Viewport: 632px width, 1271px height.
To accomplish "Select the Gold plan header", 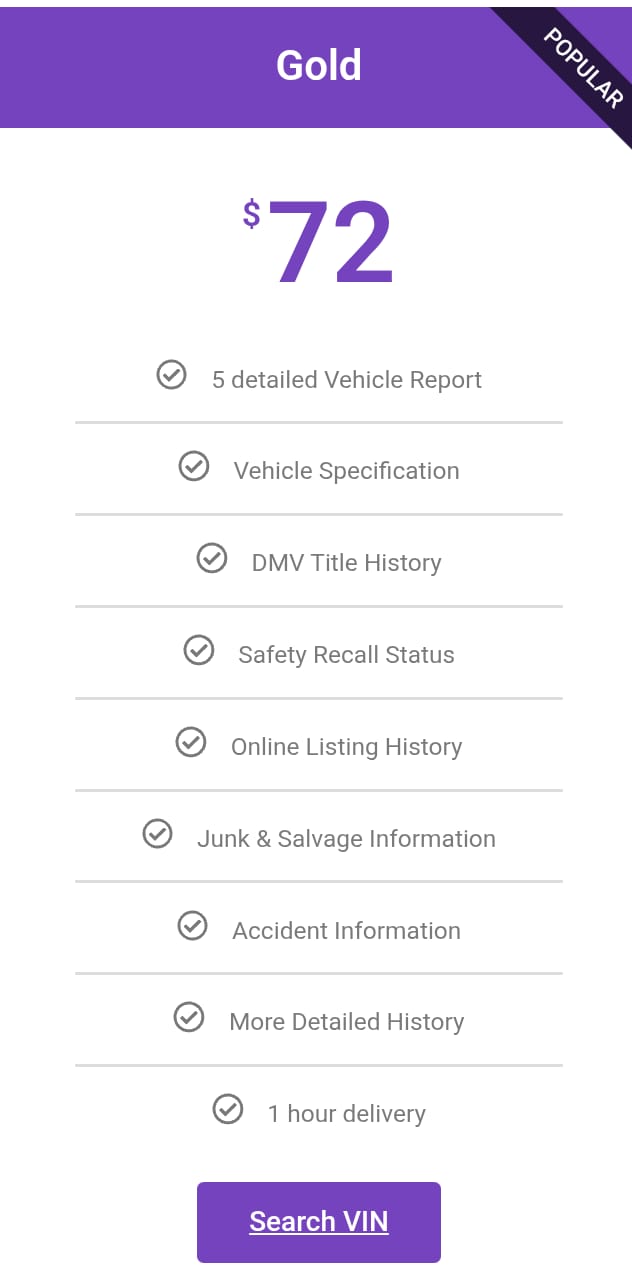I will coord(316,68).
